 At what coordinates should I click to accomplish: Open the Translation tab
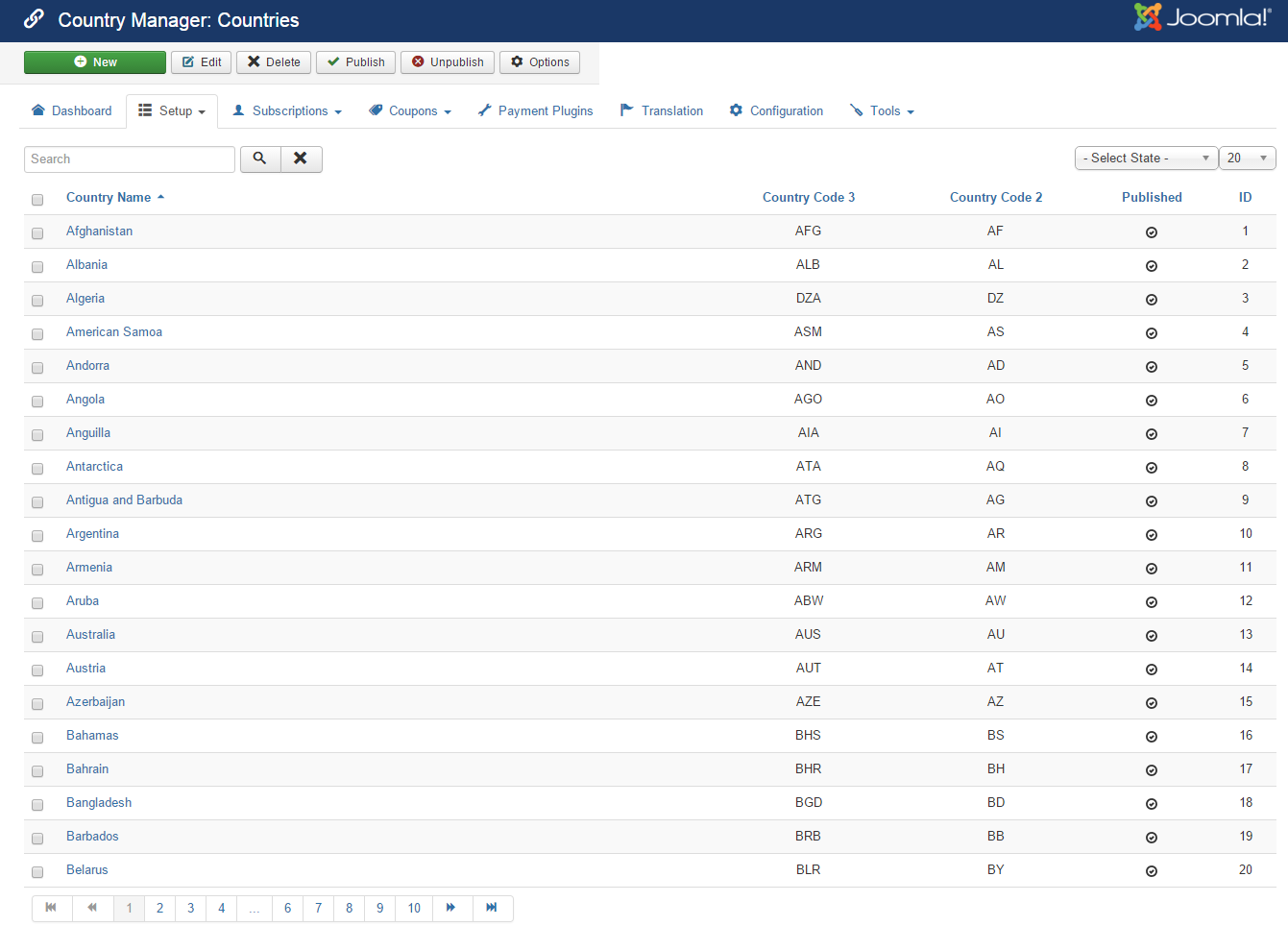662,111
